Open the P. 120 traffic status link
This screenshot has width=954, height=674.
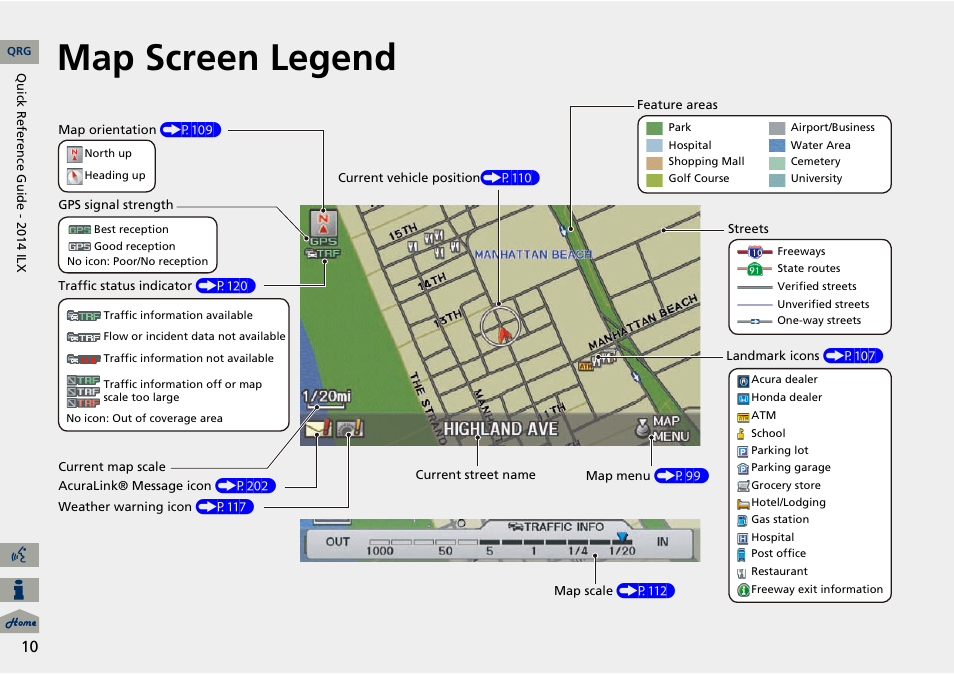[x=226, y=286]
